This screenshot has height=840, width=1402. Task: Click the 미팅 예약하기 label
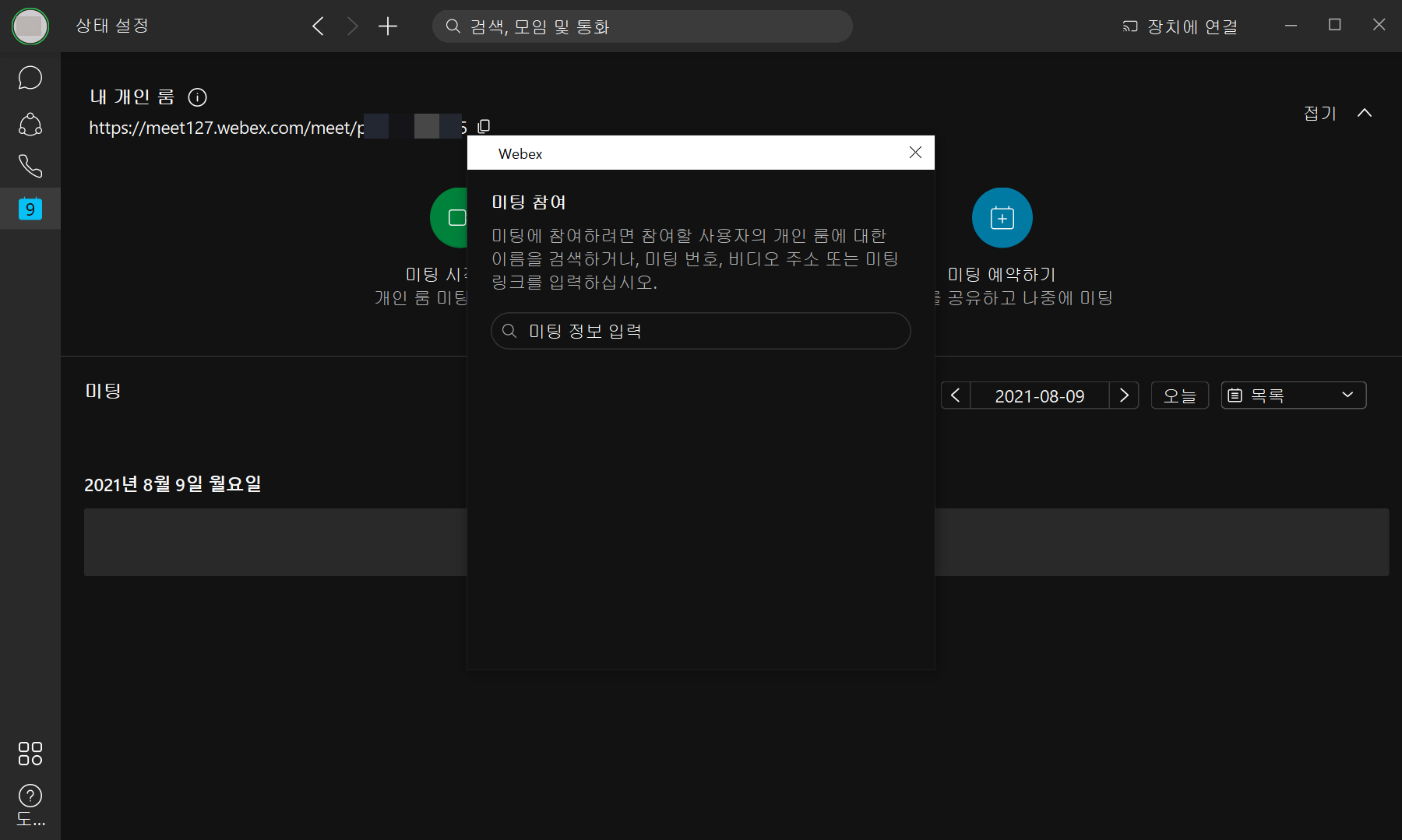coord(1002,274)
